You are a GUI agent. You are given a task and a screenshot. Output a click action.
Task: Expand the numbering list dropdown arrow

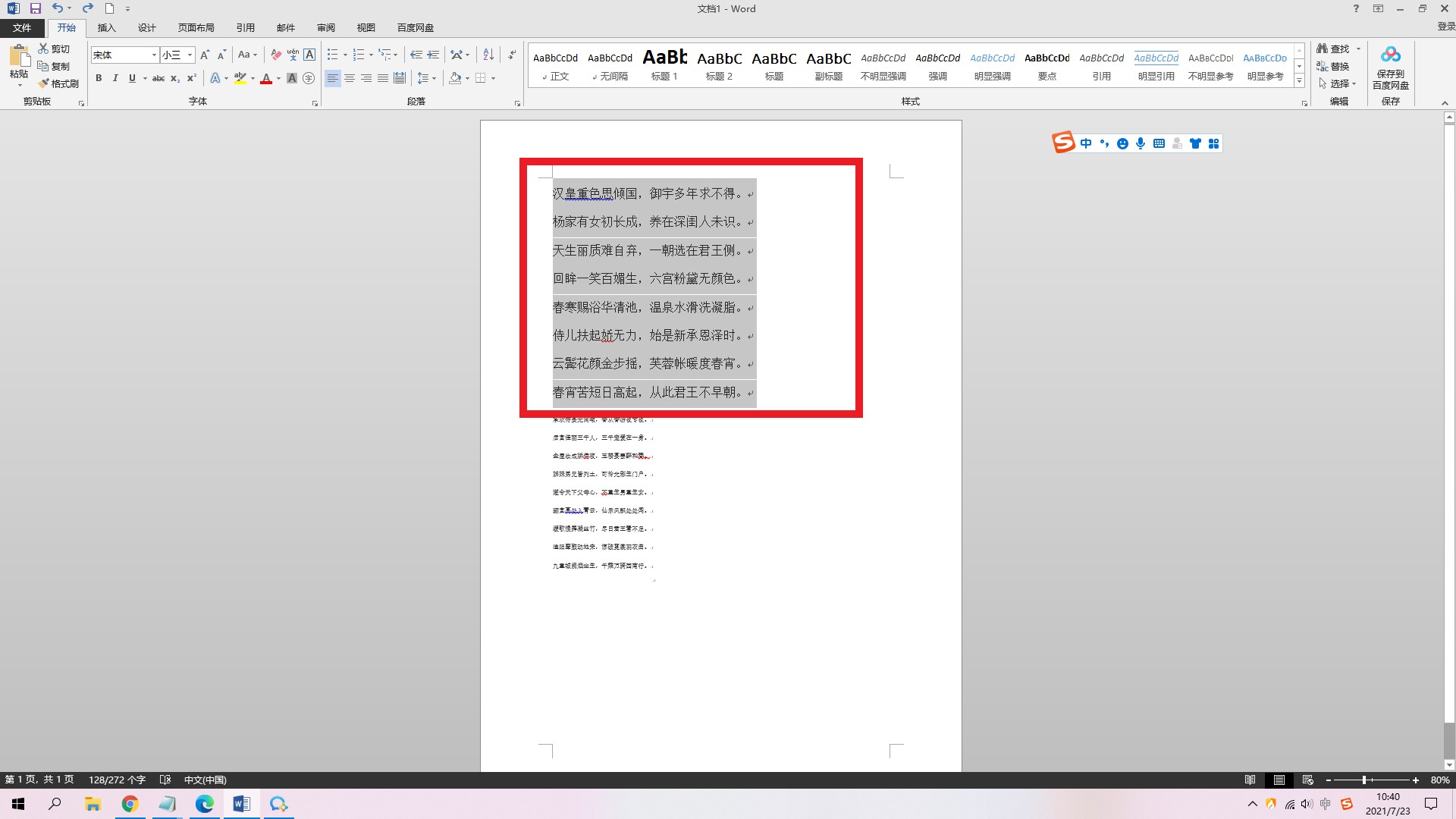click(x=371, y=55)
